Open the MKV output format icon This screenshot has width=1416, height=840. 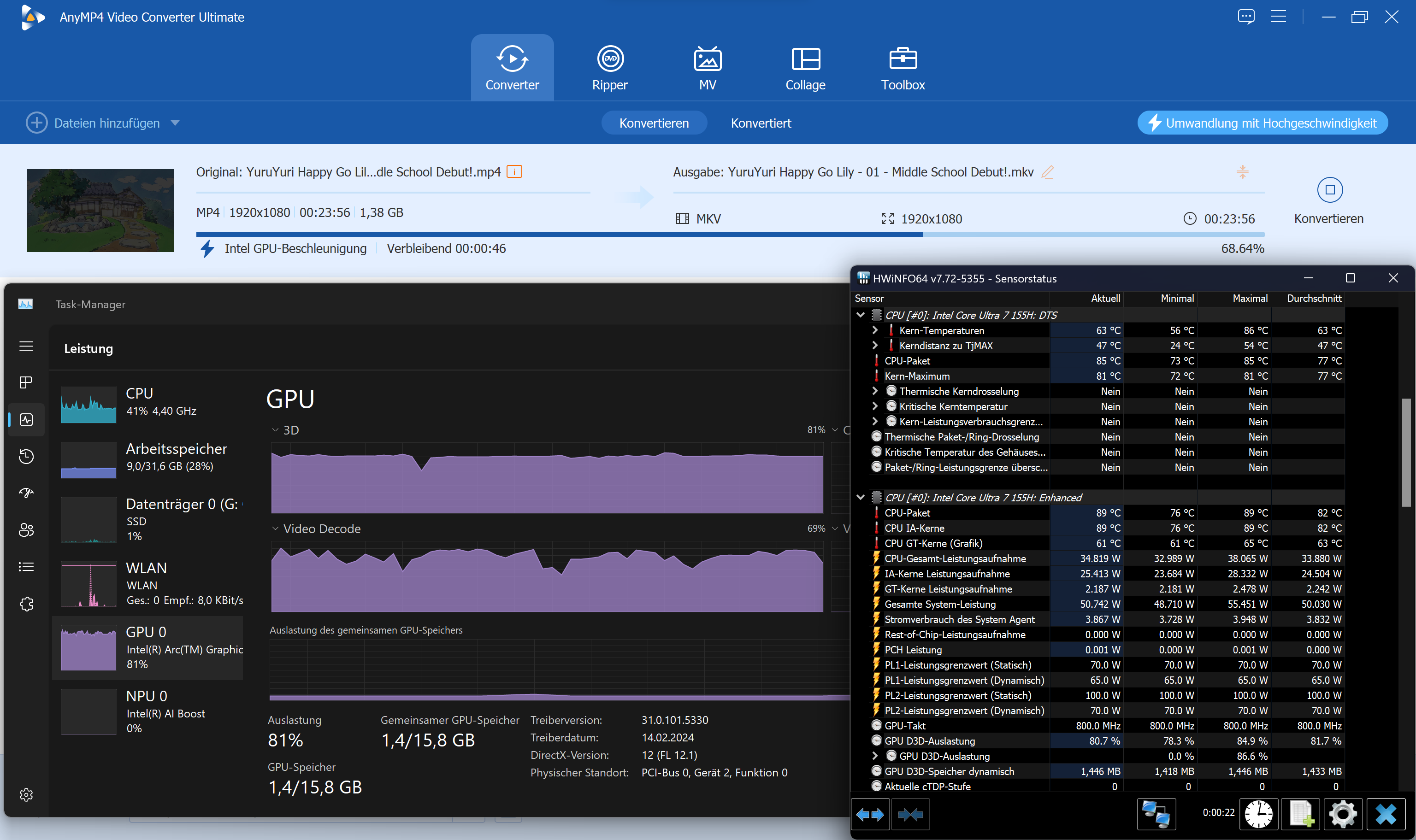[x=683, y=218]
